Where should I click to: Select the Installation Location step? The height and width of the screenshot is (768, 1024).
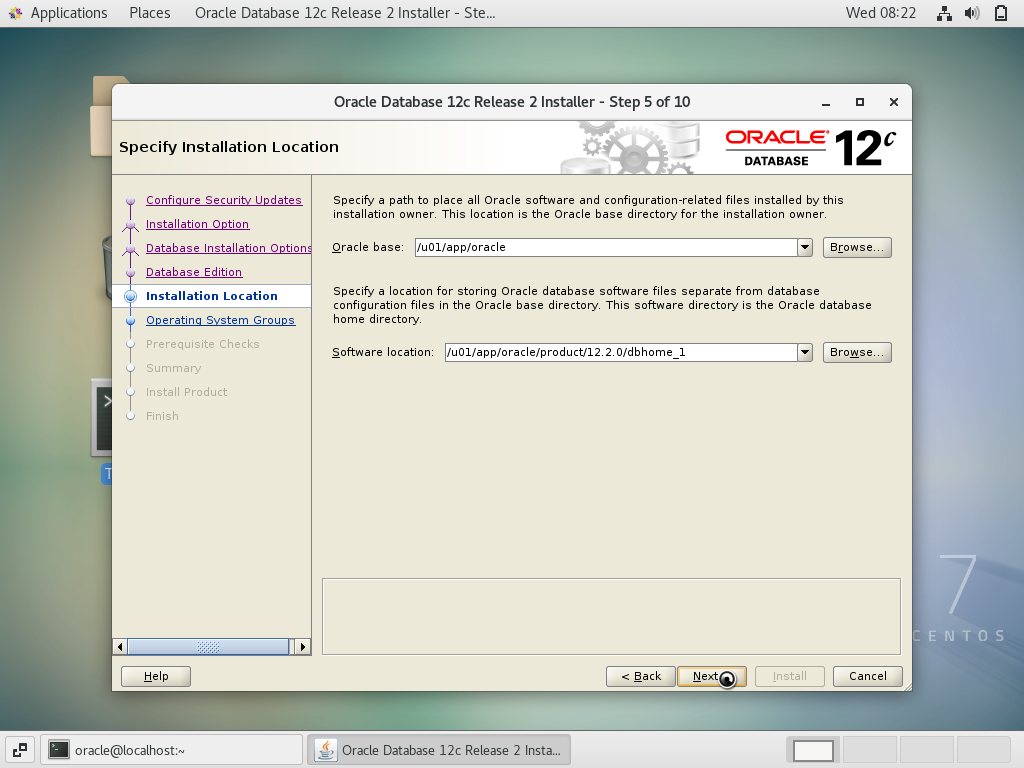212,296
